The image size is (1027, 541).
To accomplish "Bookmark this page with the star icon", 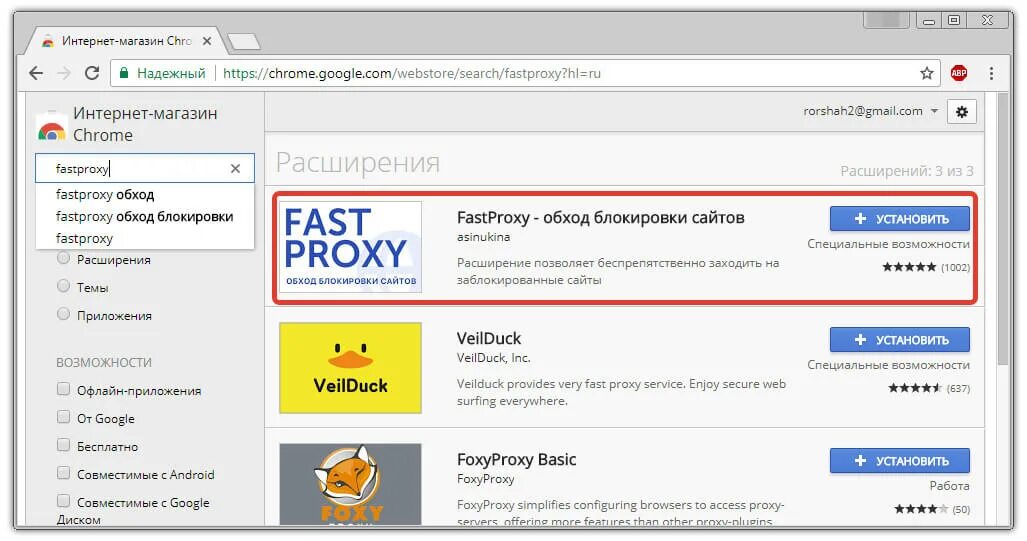I will 926,73.
